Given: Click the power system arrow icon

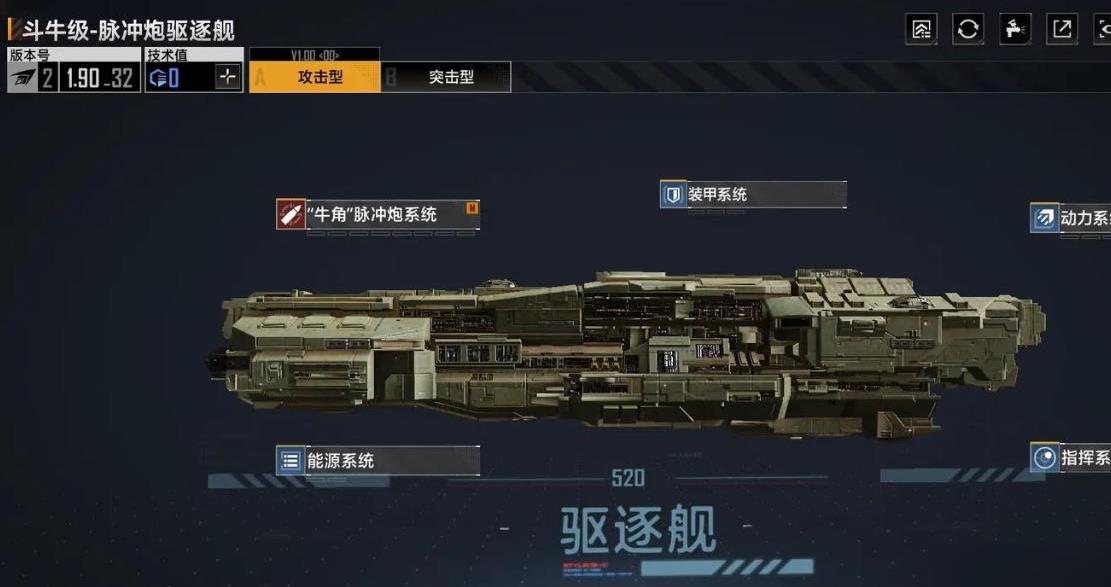Looking at the screenshot, I should point(1044,218).
